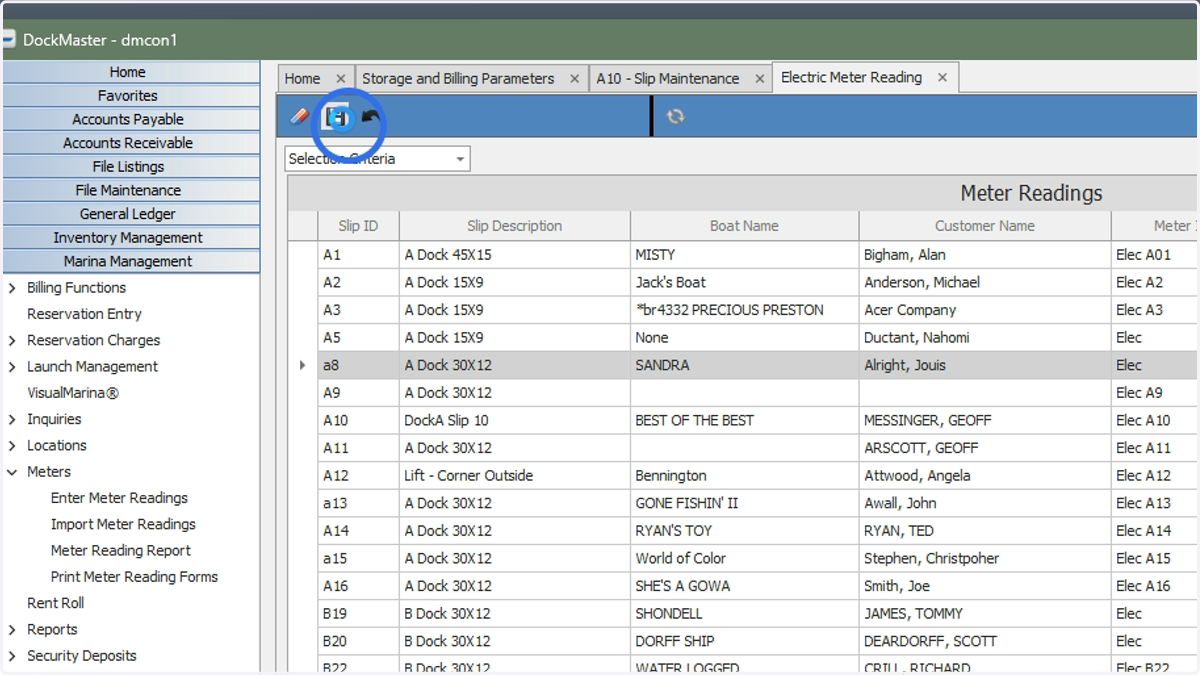The image size is (1200, 675).
Task: Sort by the Boat Name column header
Action: point(744,226)
